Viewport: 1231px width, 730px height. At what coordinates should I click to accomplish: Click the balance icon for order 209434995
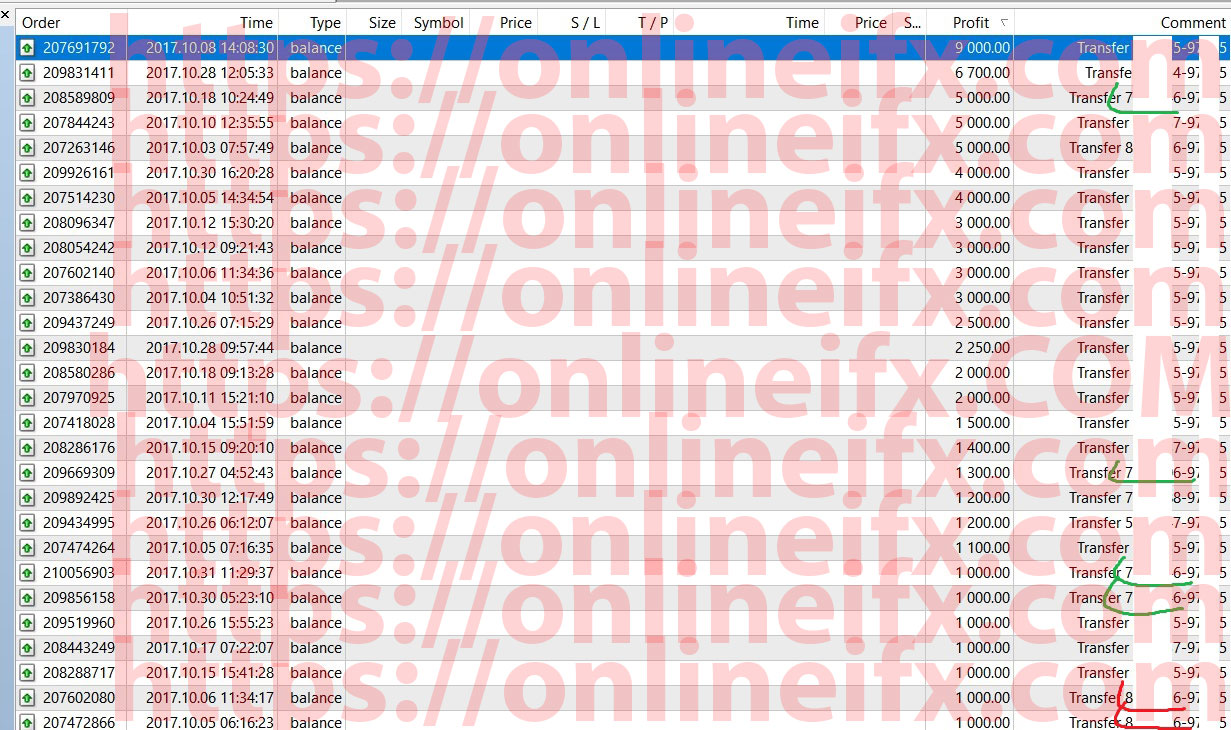[27, 523]
